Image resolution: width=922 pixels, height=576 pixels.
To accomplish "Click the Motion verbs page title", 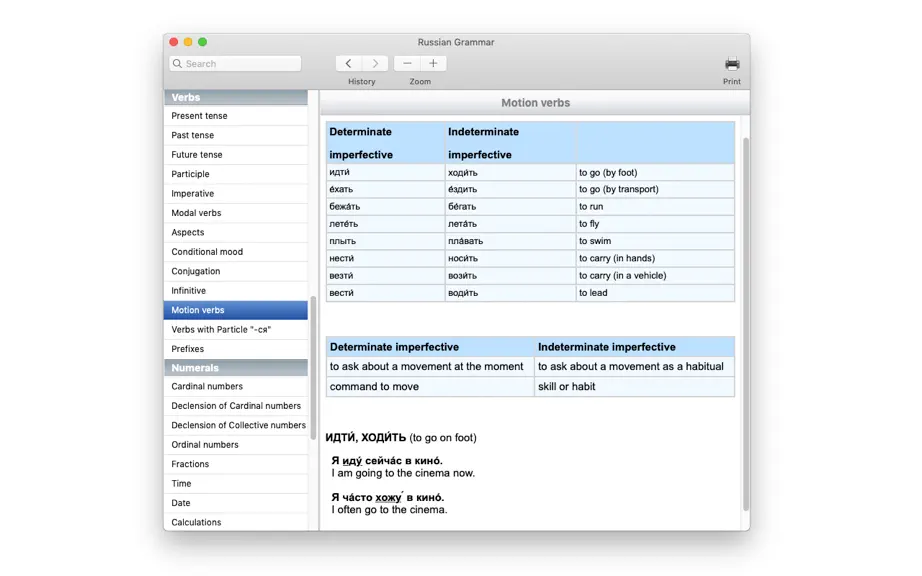I will coord(535,103).
